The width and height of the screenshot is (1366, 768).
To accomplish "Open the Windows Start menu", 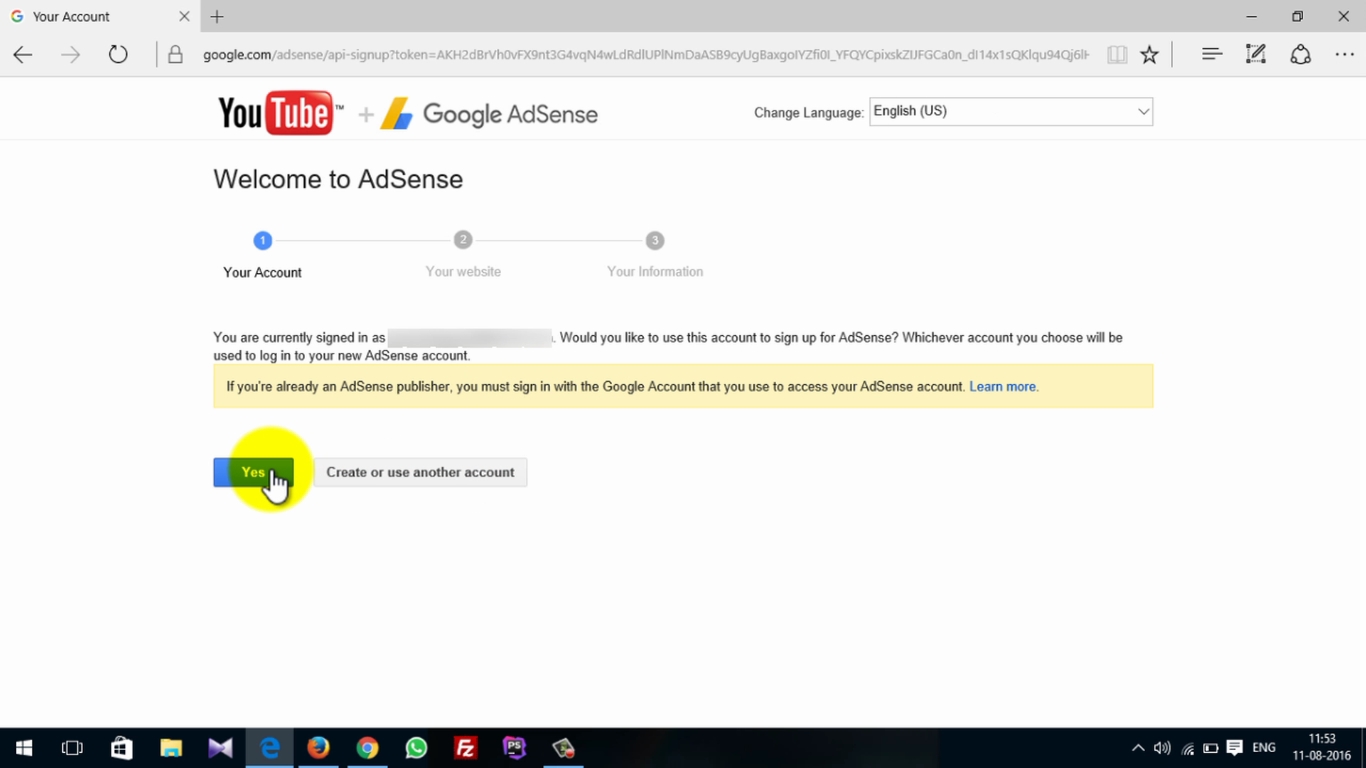I will tap(24, 748).
